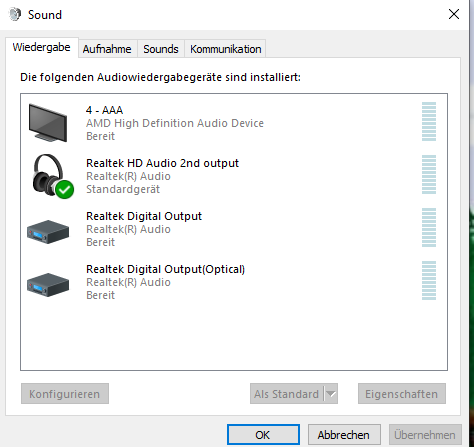This screenshot has width=474, height=447.
Task: Select "Realtek HD Audio 2nd output" device name
Action: pyautogui.click(x=162, y=163)
